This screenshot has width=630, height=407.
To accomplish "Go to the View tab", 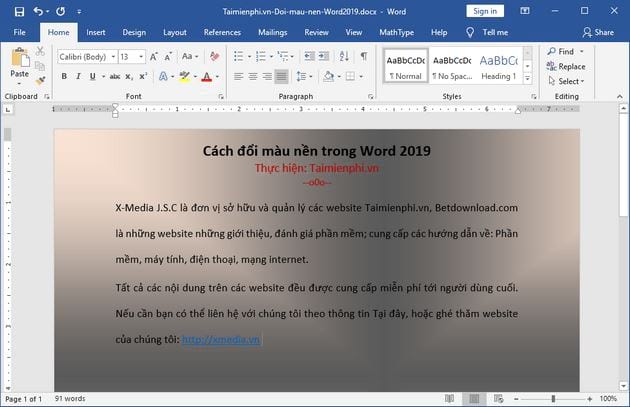I will coord(354,32).
